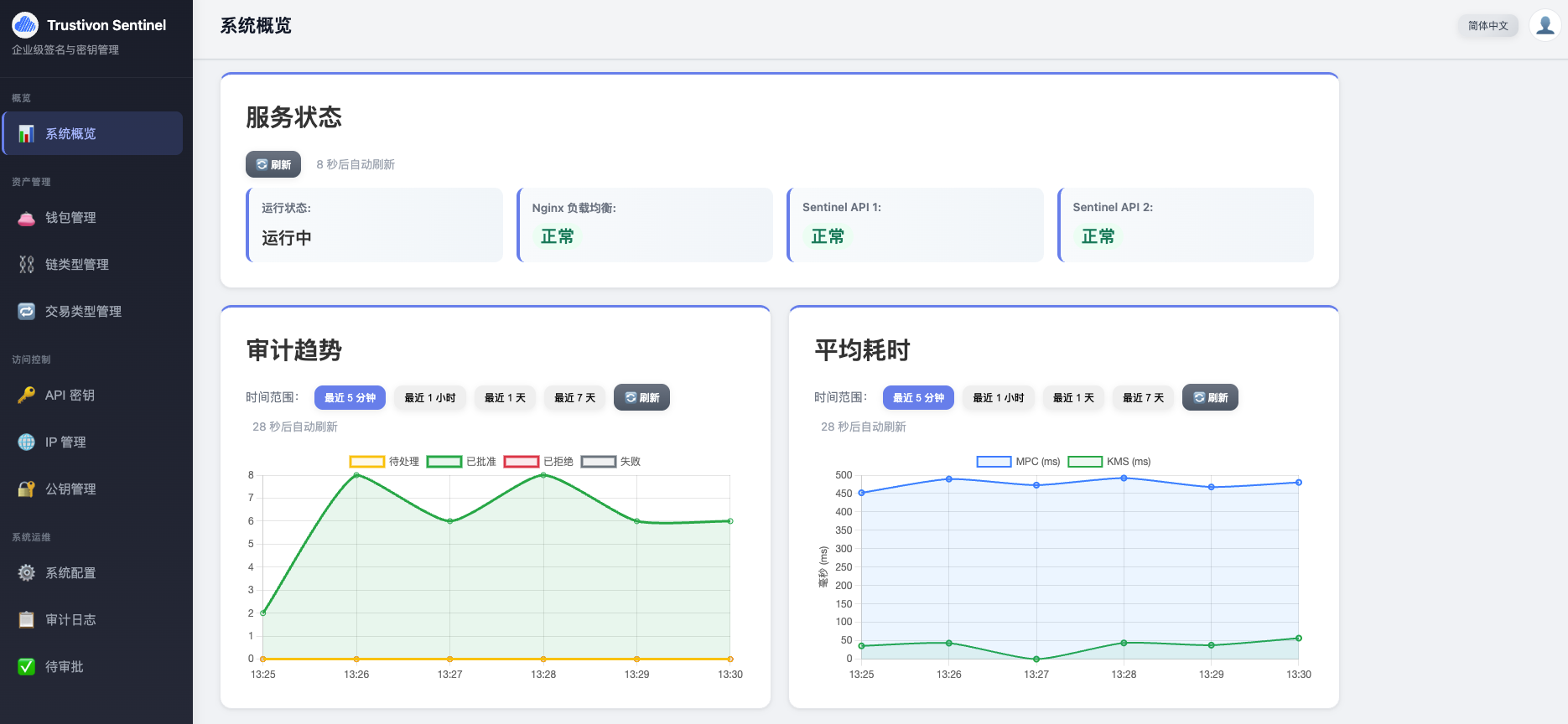Toggle the 待处理 legend series in audit chart
1568x724 pixels.
(x=384, y=462)
